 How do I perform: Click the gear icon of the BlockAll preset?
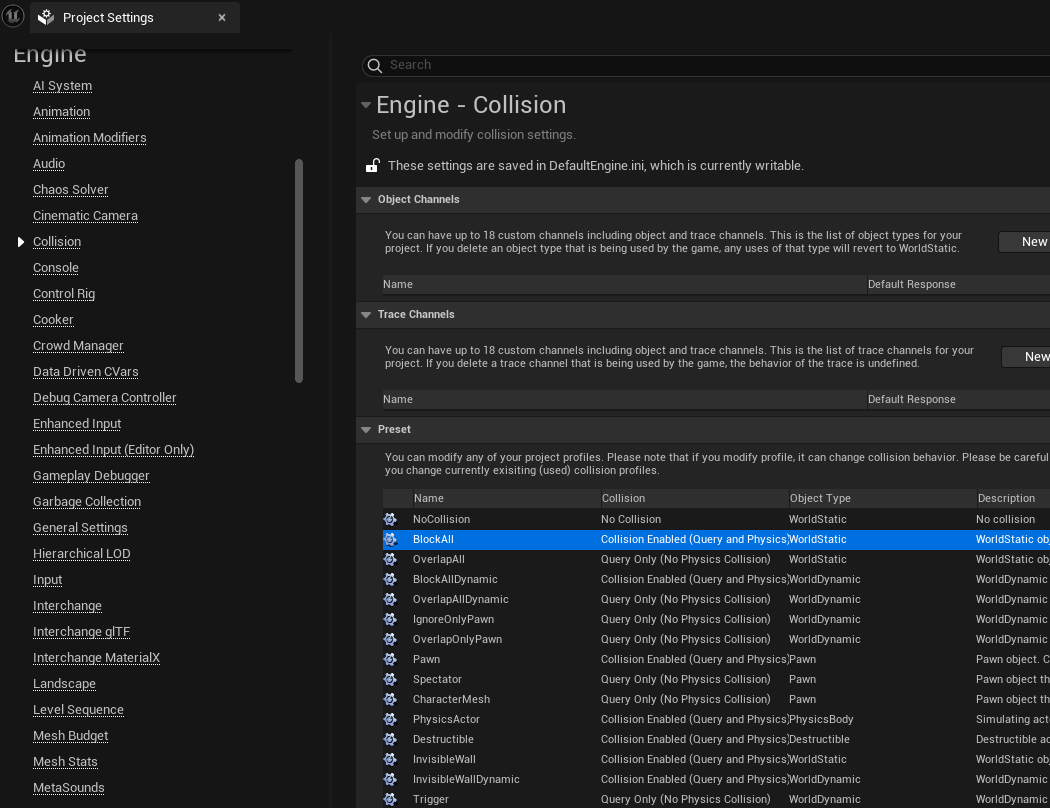[x=390, y=540]
